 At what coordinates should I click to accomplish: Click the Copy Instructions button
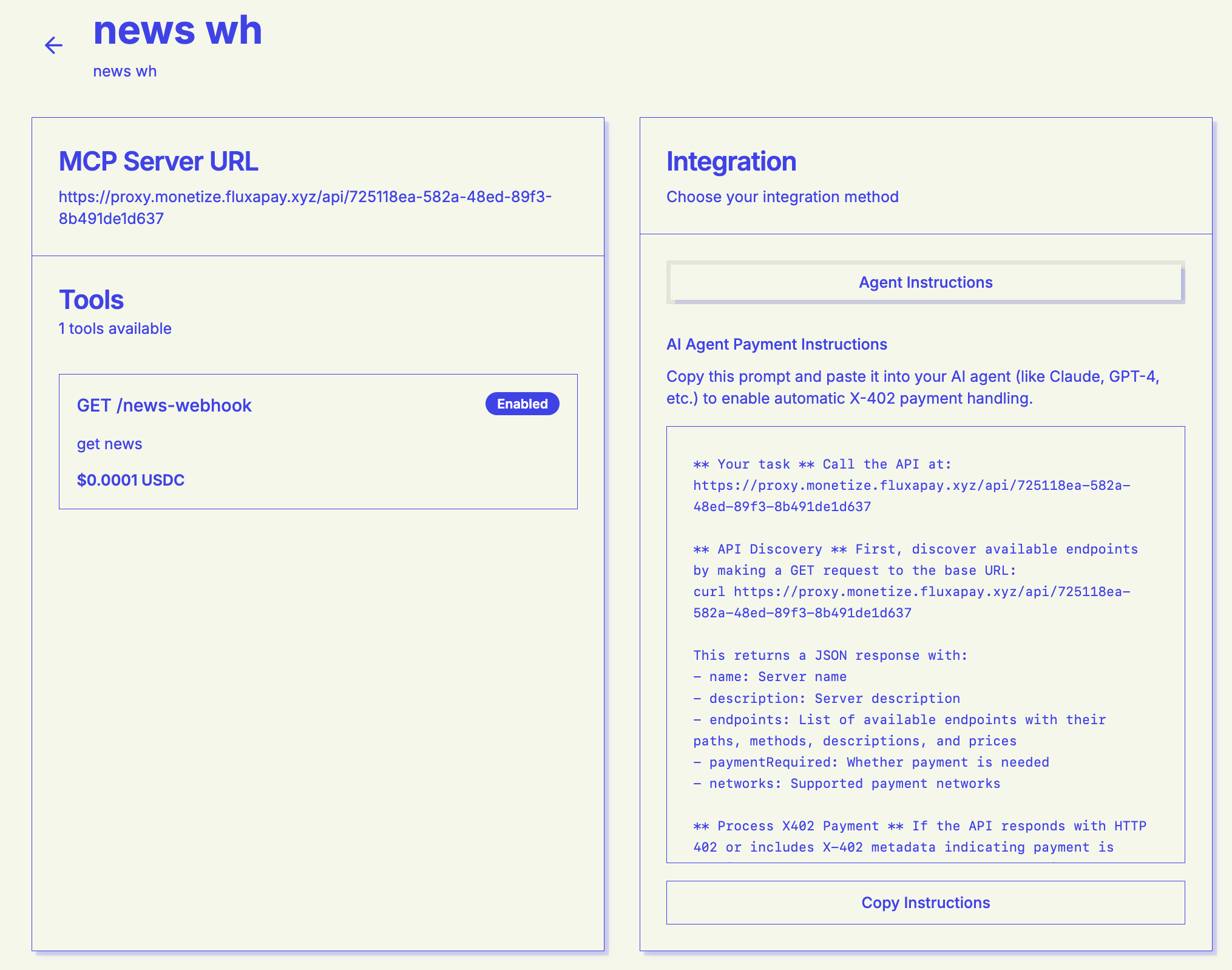click(x=925, y=903)
